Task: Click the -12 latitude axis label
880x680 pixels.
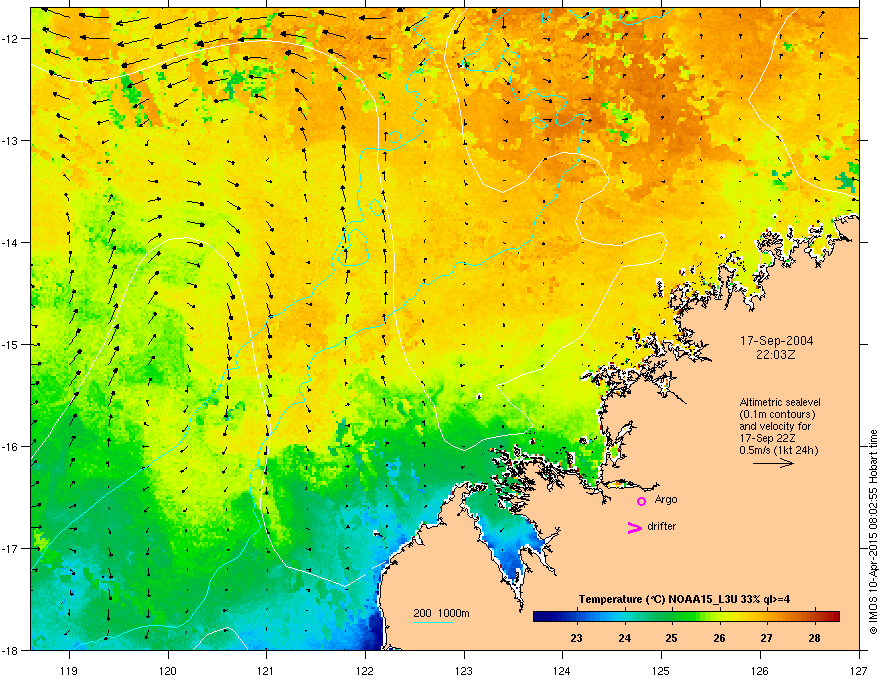Action: (11, 39)
